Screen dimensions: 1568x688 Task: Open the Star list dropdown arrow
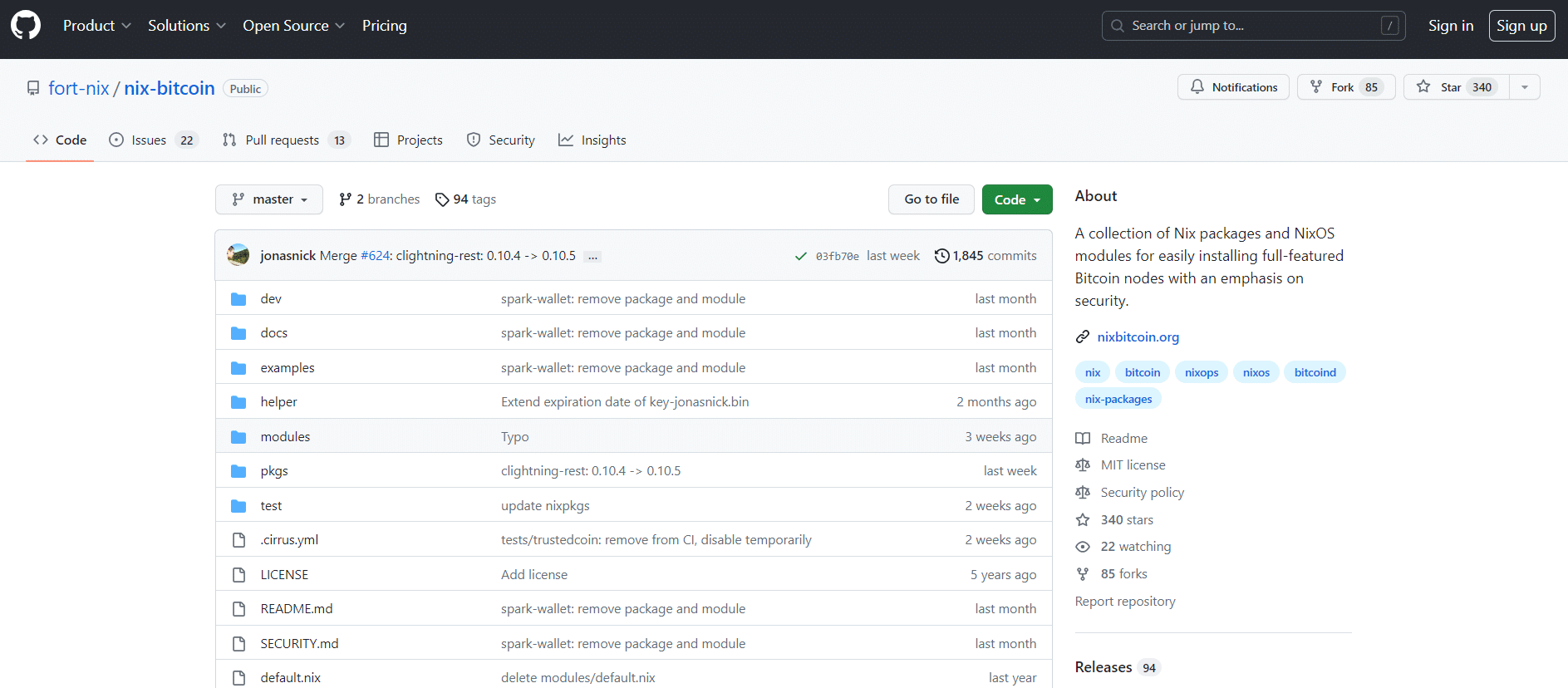pyautogui.click(x=1525, y=87)
